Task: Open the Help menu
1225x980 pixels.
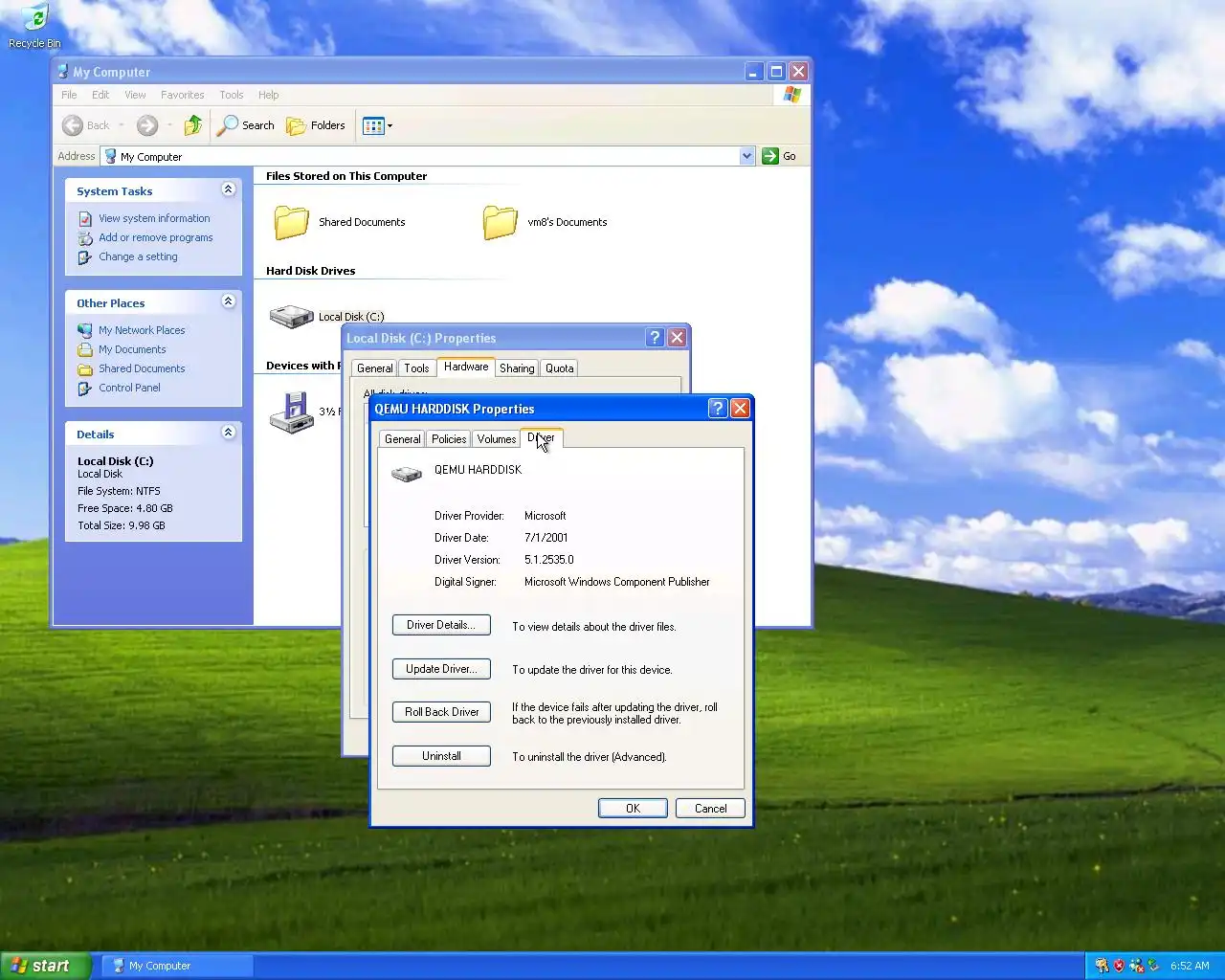Action: (x=269, y=95)
